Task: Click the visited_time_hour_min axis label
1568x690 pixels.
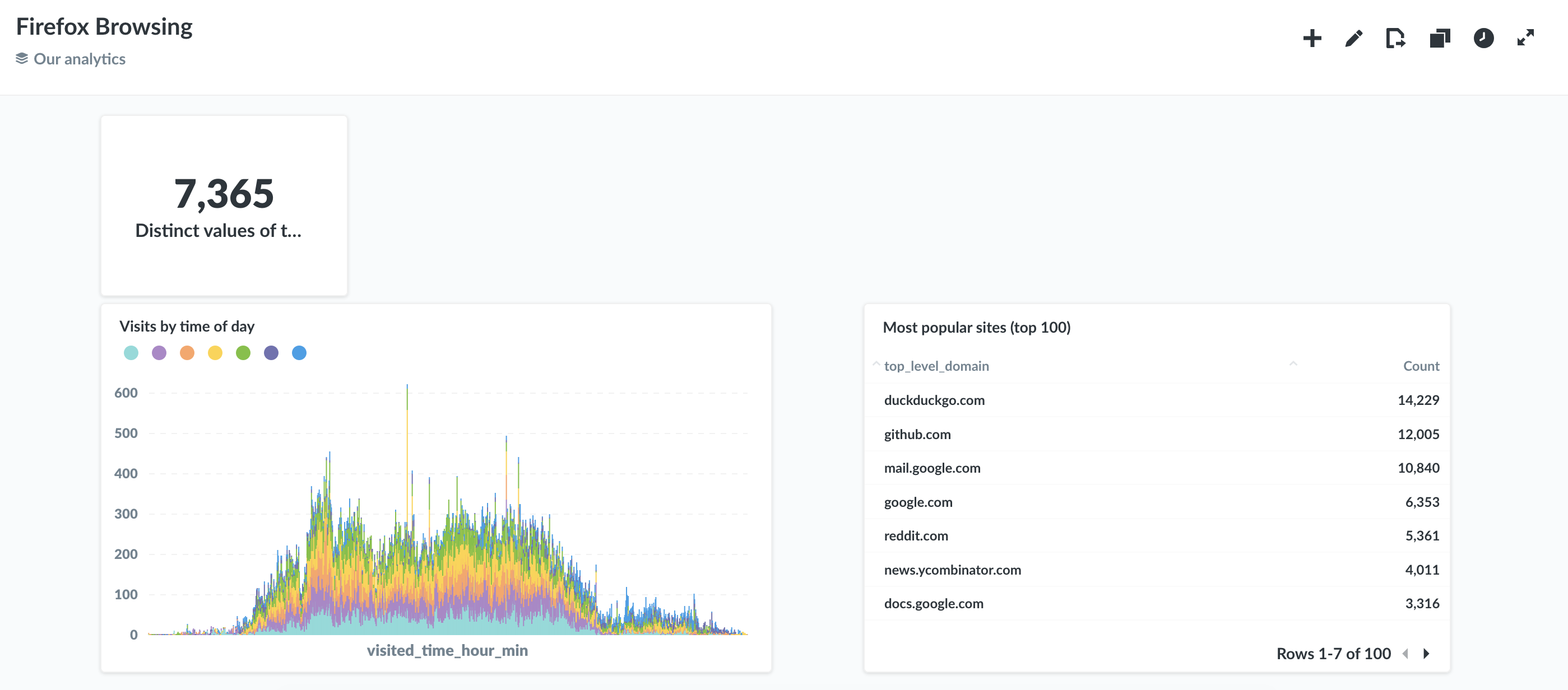Action: pos(447,650)
